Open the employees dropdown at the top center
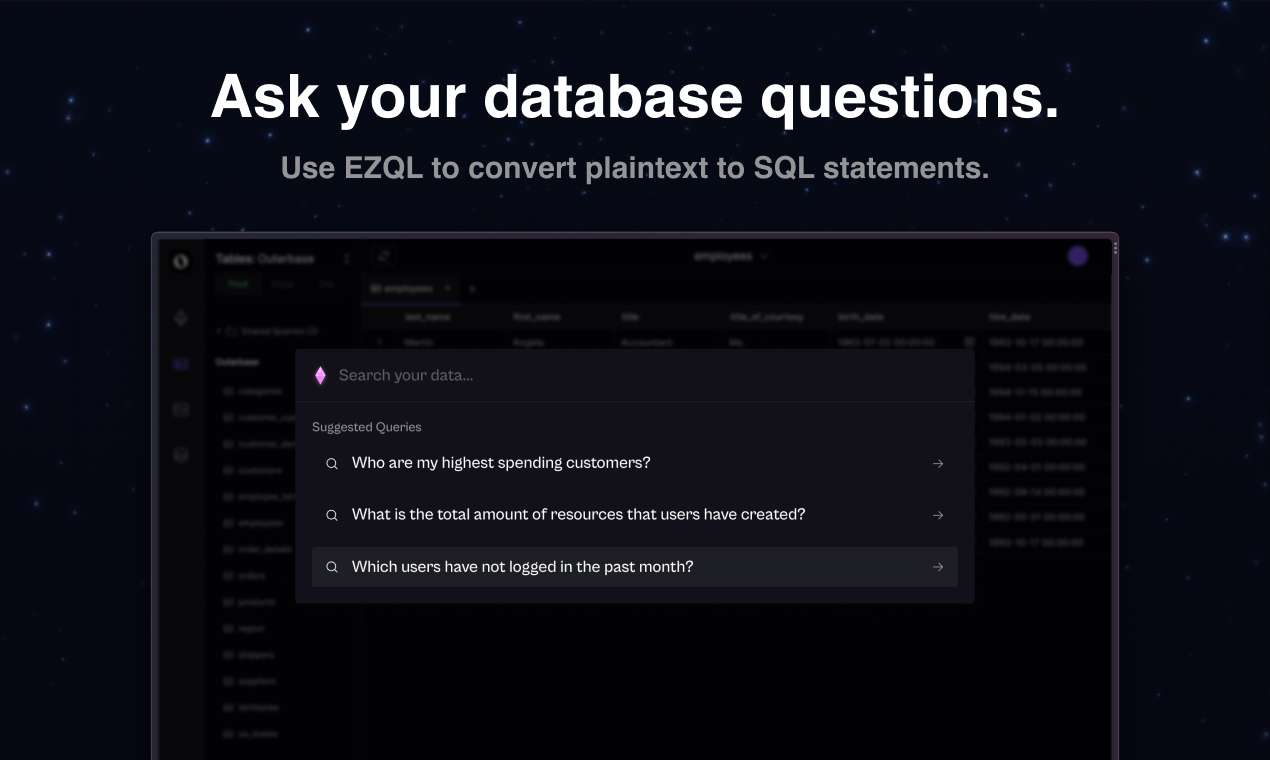The height and width of the screenshot is (760, 1270). [731, 256]
